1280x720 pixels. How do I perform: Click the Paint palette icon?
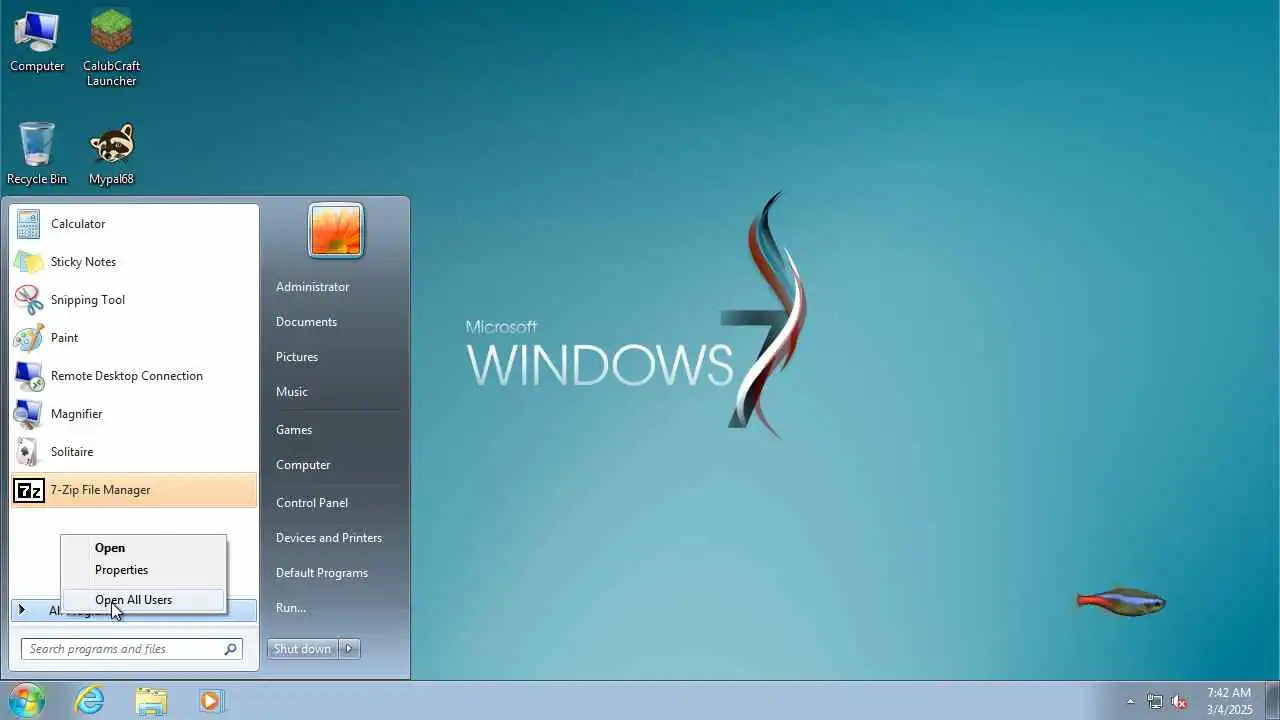[x=28, y=338]
